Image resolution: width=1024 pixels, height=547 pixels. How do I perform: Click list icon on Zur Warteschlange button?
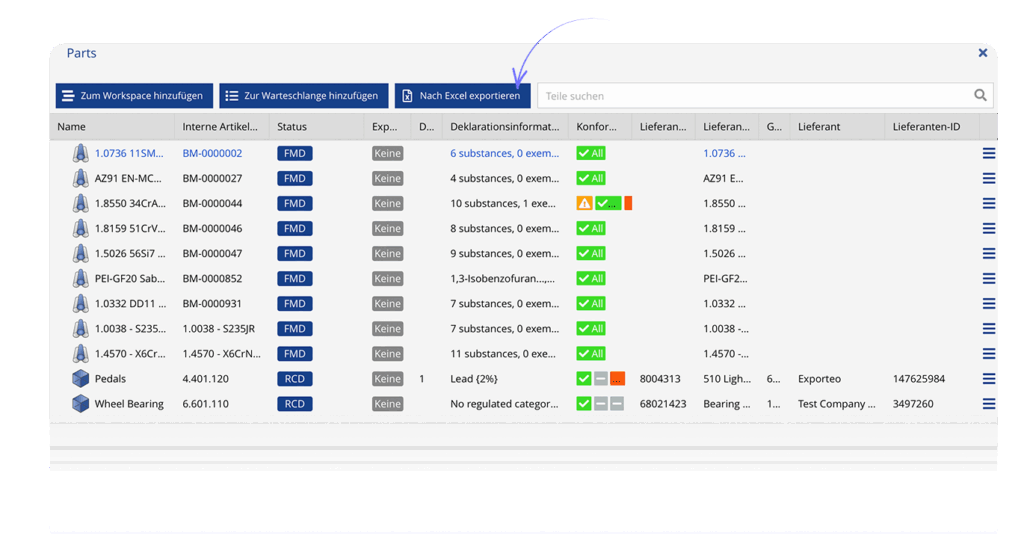232,96
